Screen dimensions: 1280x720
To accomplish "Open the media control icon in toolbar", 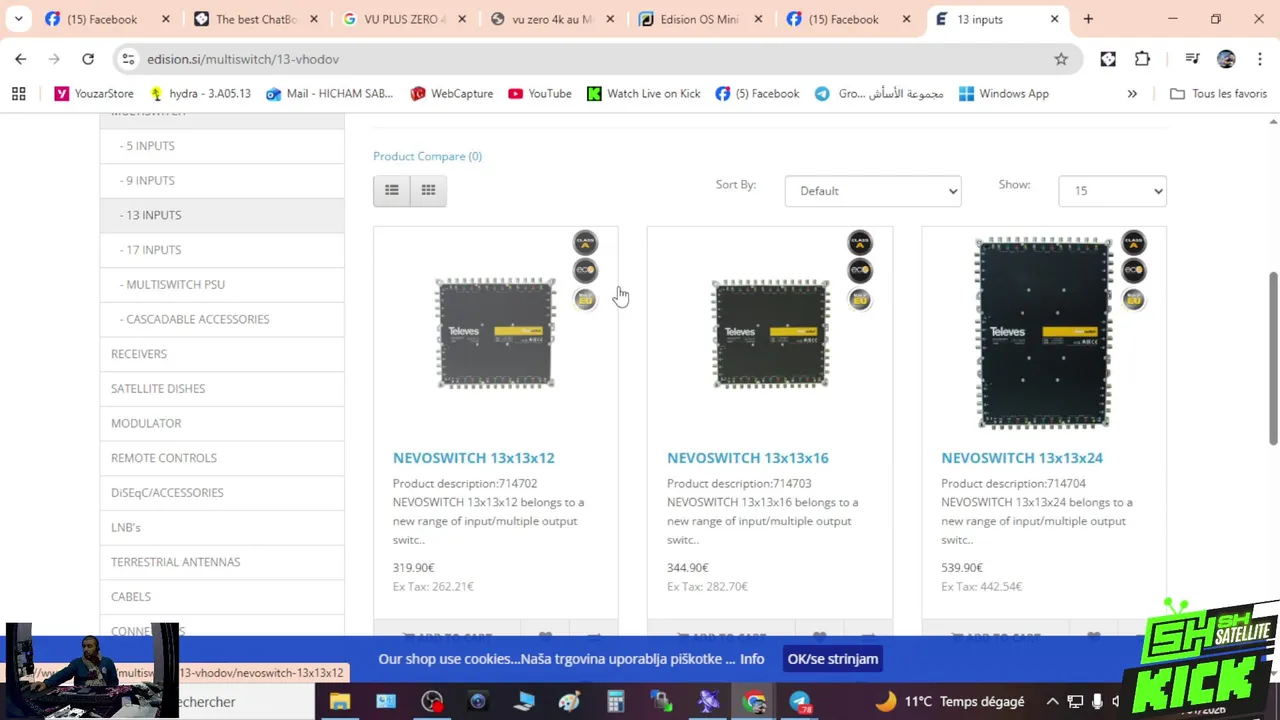I will pyautogui.click(x=1191, y=59).
